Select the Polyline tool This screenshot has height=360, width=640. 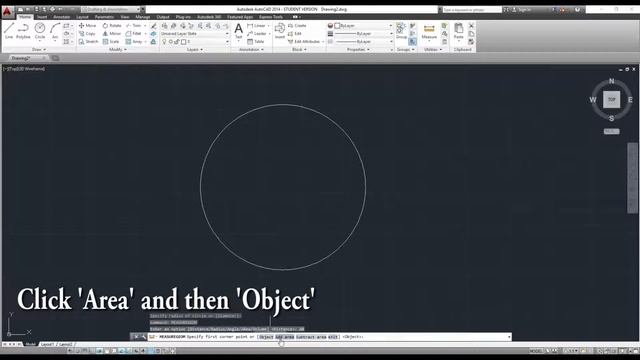23,31
